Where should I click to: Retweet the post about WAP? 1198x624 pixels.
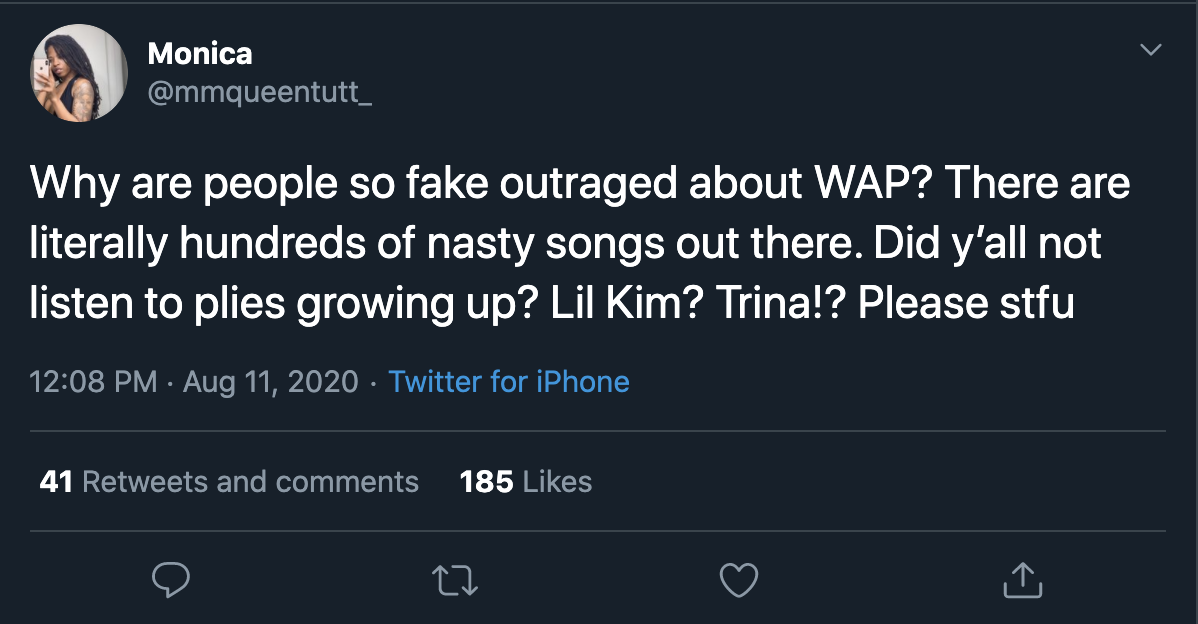(456, 579)
